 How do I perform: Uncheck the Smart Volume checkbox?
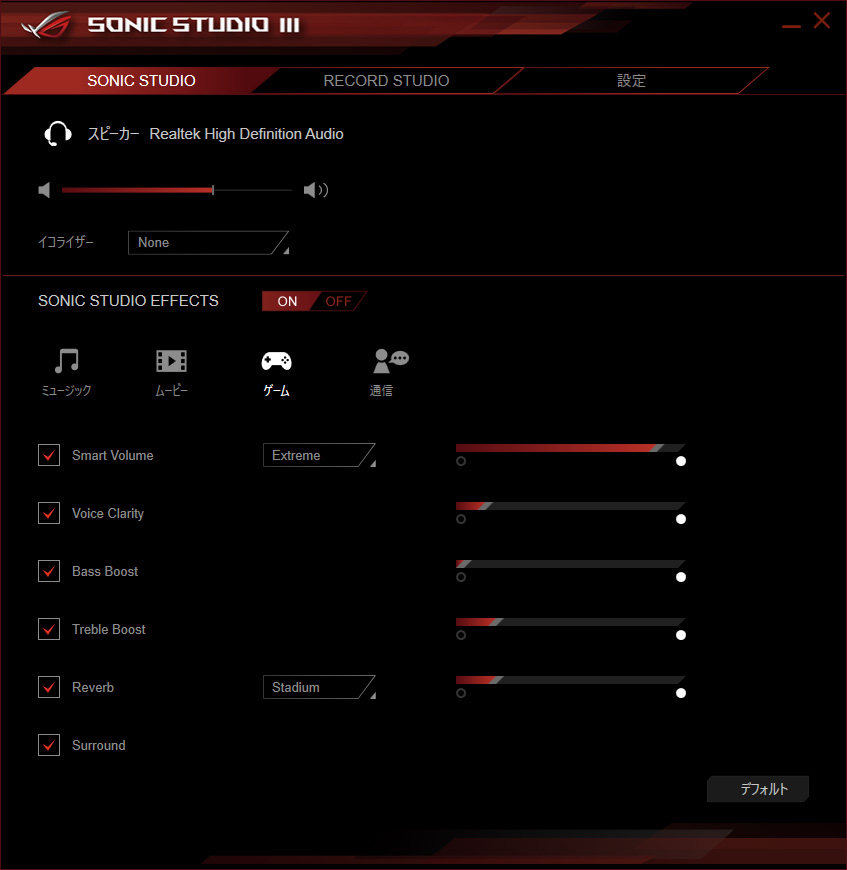click(49, 455)
